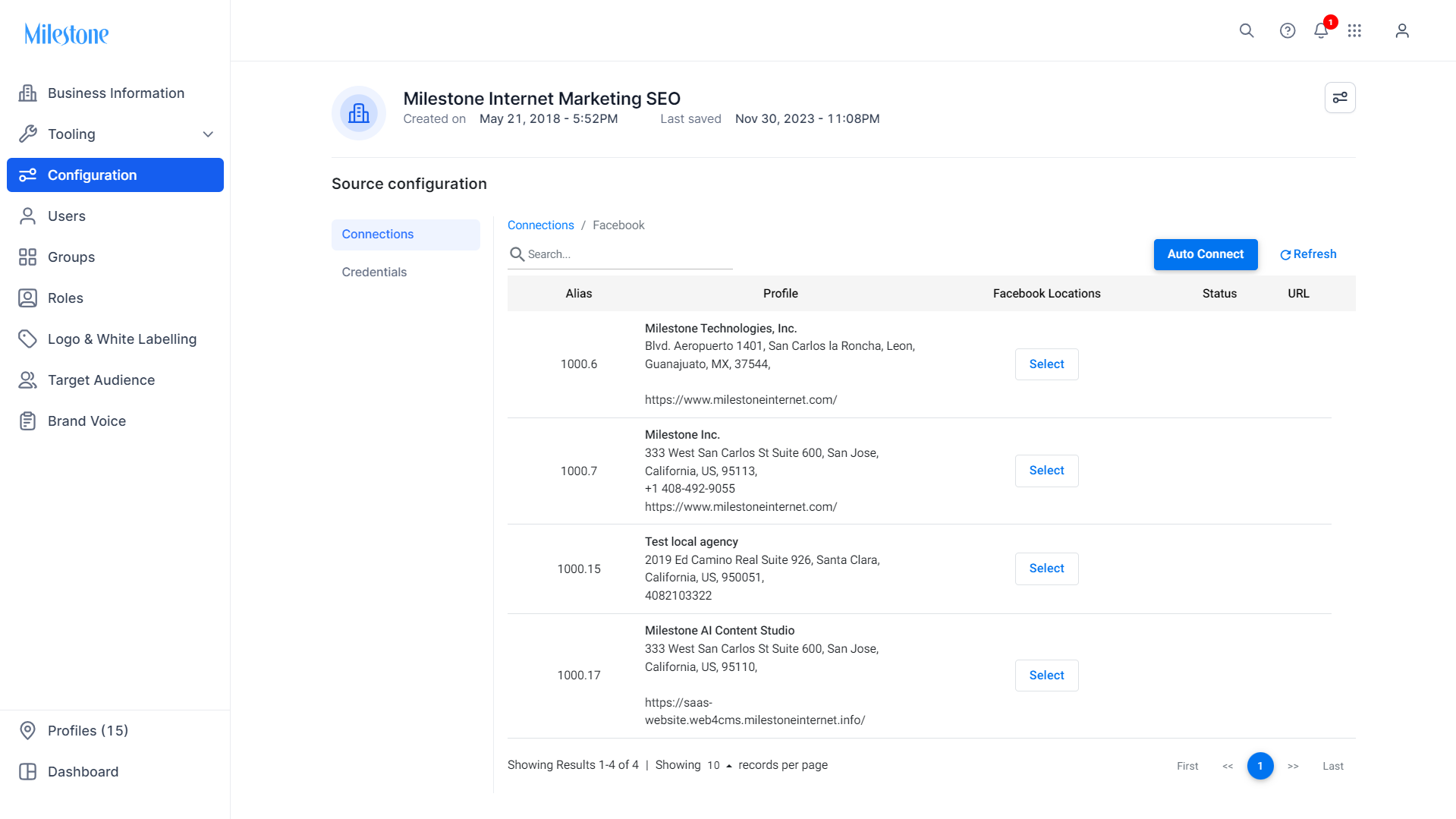
Task: Click the saas-website.web4cms.milestoneinternet.info URL
Action: (755, 712)
